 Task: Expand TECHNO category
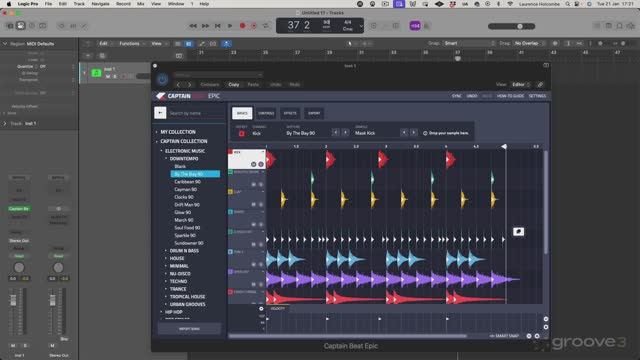pyautogui.click(x=178, y=282)
